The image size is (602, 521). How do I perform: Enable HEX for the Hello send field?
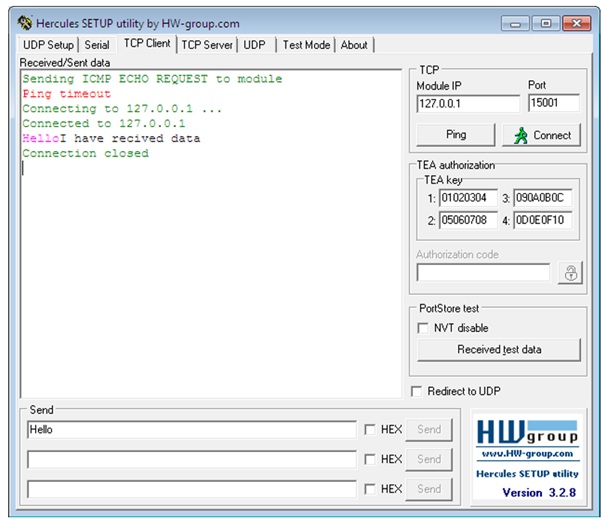pos(370,429)
